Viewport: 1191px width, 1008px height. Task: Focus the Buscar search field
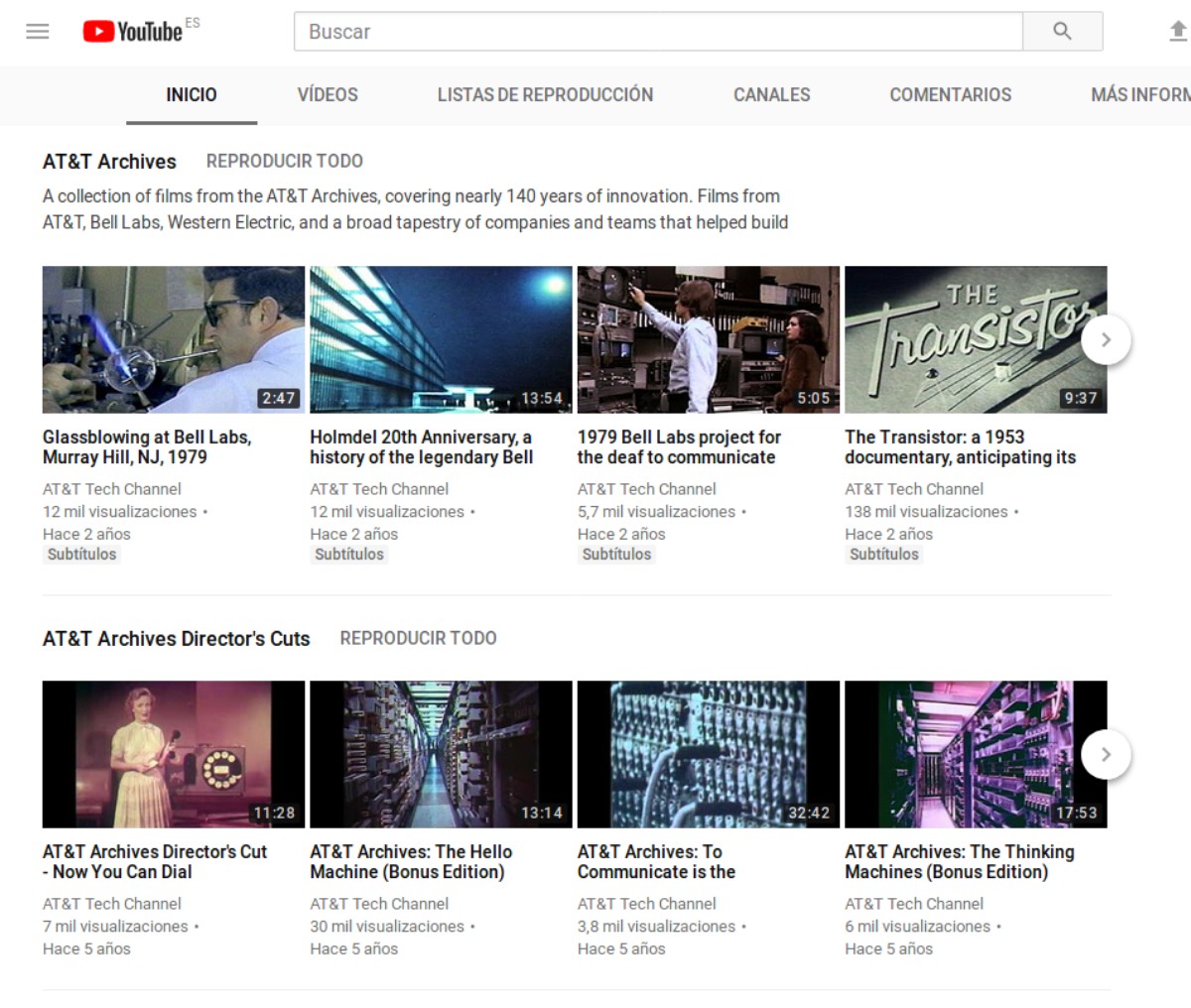[x=657, y=32]
